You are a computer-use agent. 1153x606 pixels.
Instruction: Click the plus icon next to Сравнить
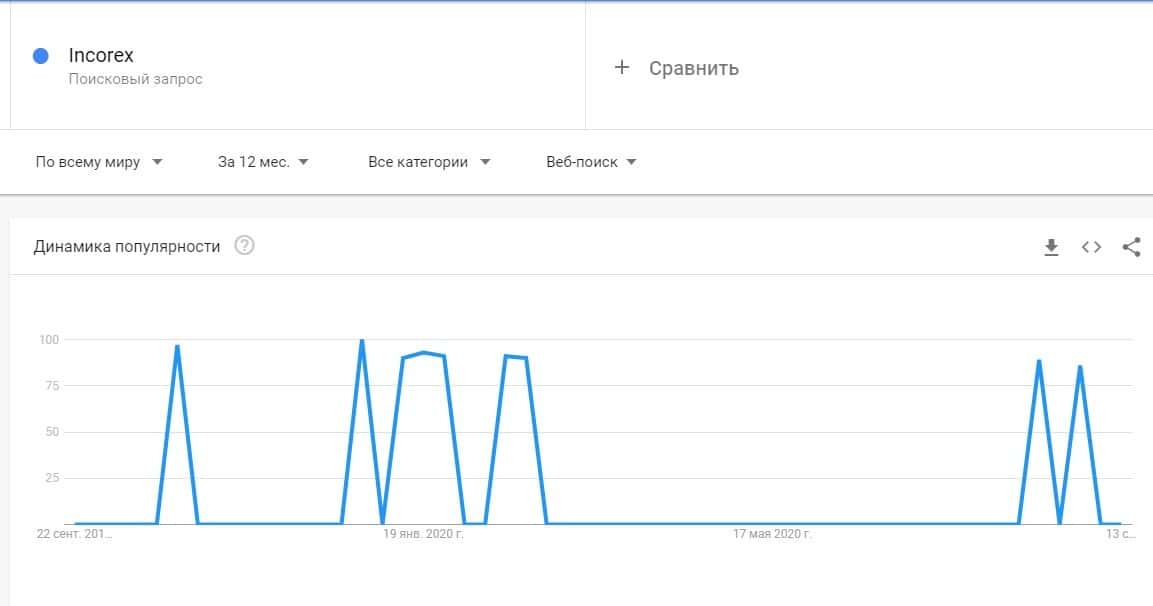pos(622,67)
